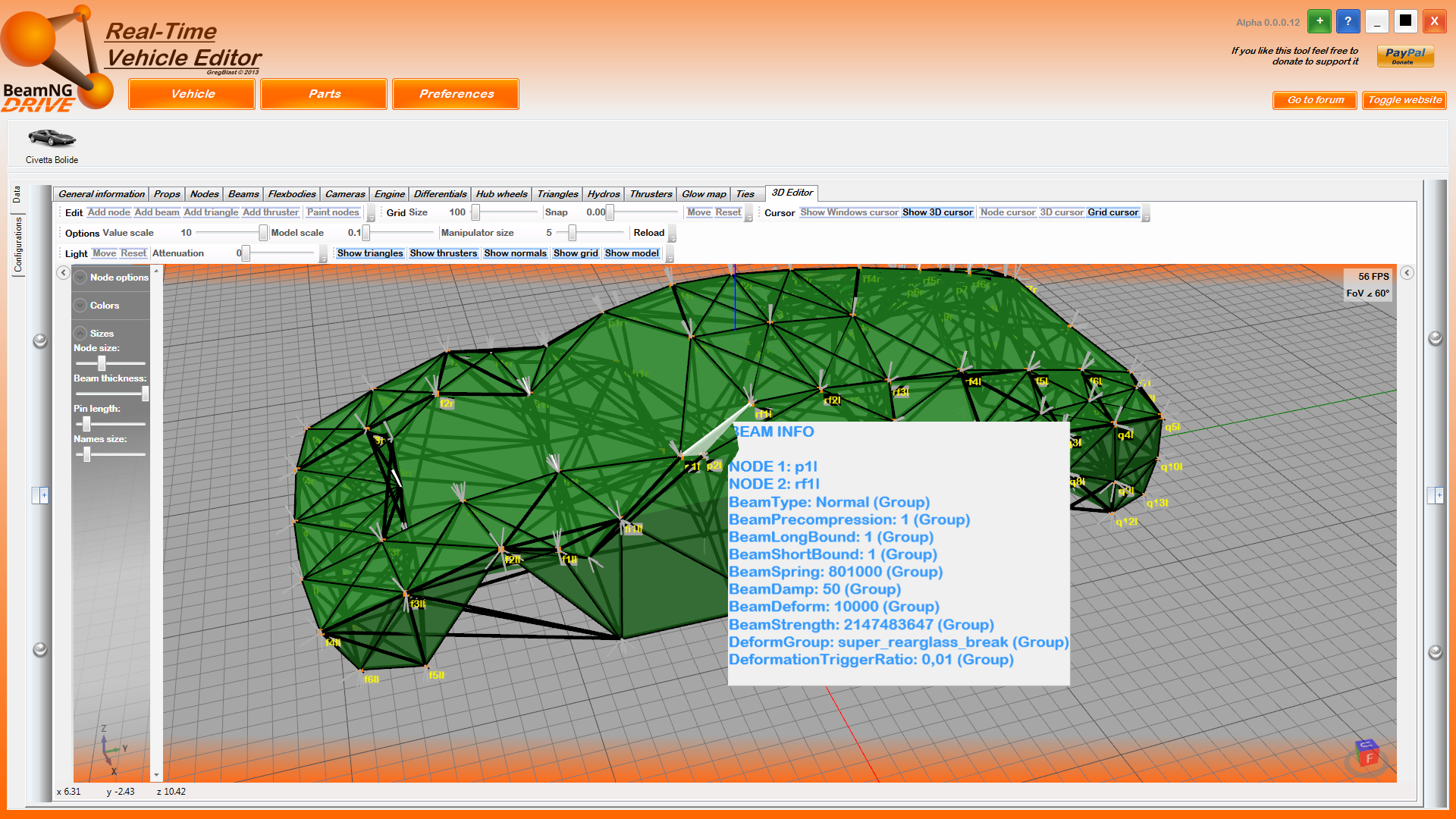Click the Beam thickness slider handle
Screen dimensions: 1456x819
click(x=145, y=394)
